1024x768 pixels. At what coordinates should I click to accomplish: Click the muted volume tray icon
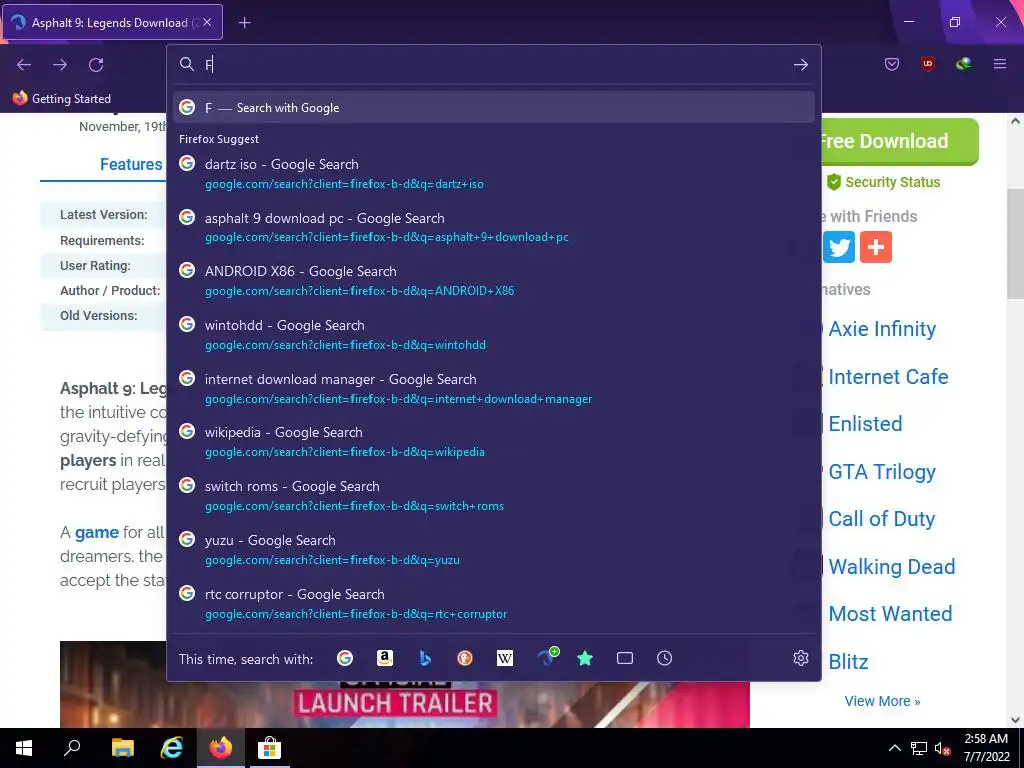tap(942, 748)
